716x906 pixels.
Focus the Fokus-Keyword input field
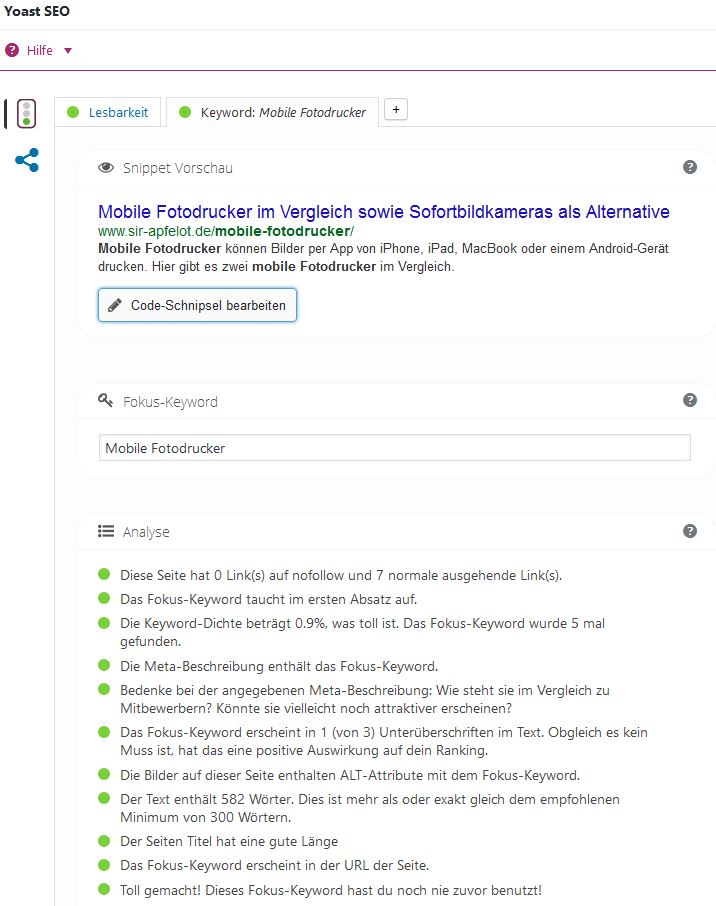[394, 448]
